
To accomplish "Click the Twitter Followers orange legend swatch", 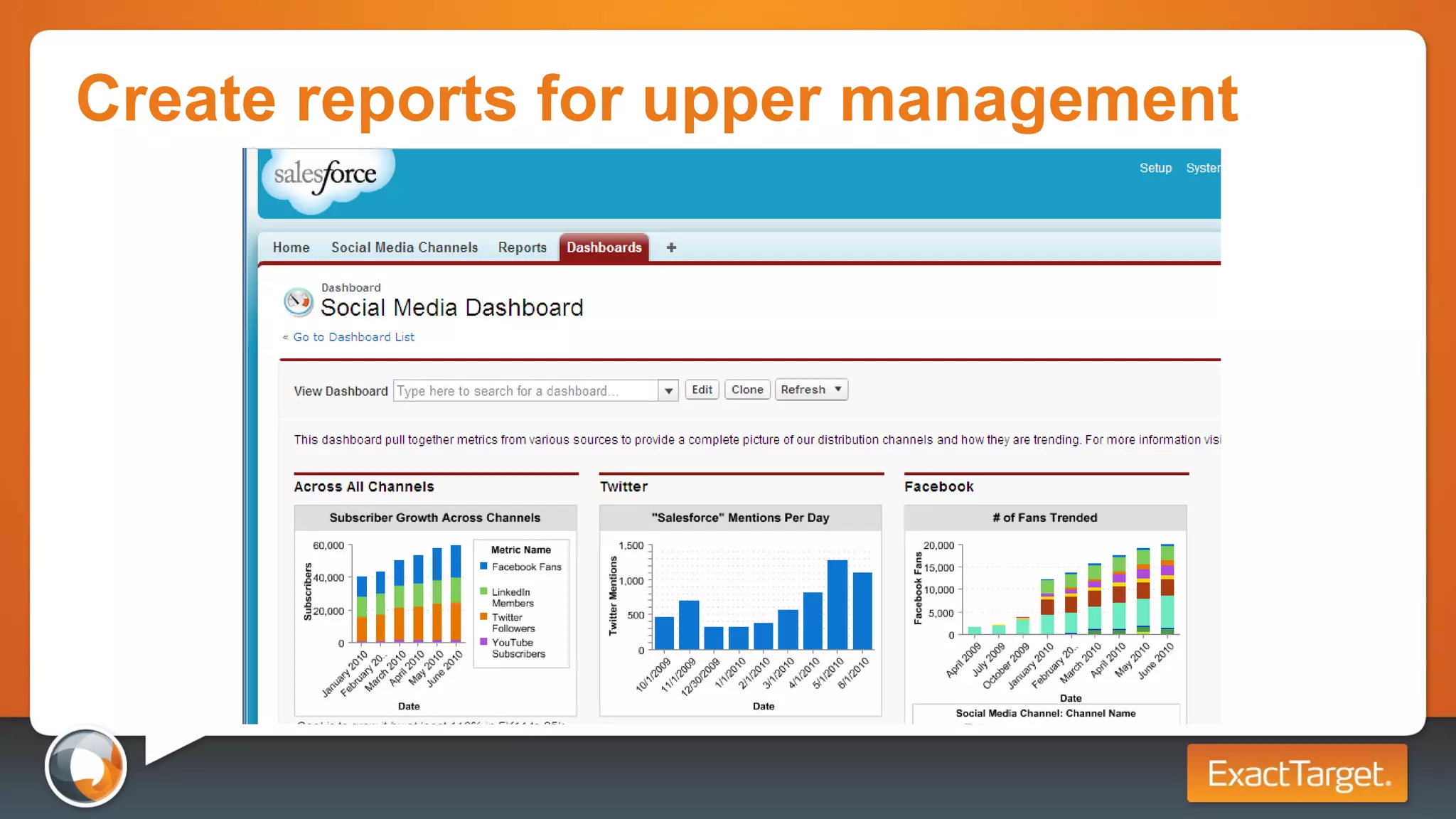I will click(x=483, y=616).
